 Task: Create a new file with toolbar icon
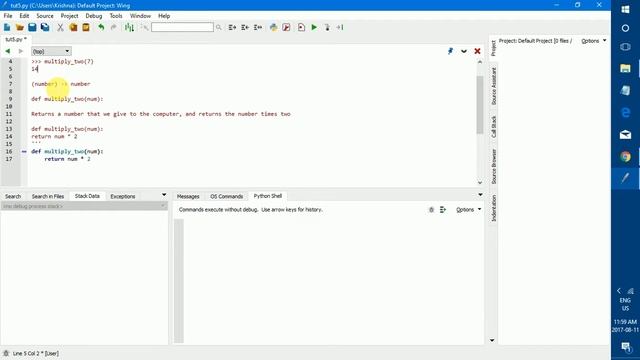pos(7,27)
